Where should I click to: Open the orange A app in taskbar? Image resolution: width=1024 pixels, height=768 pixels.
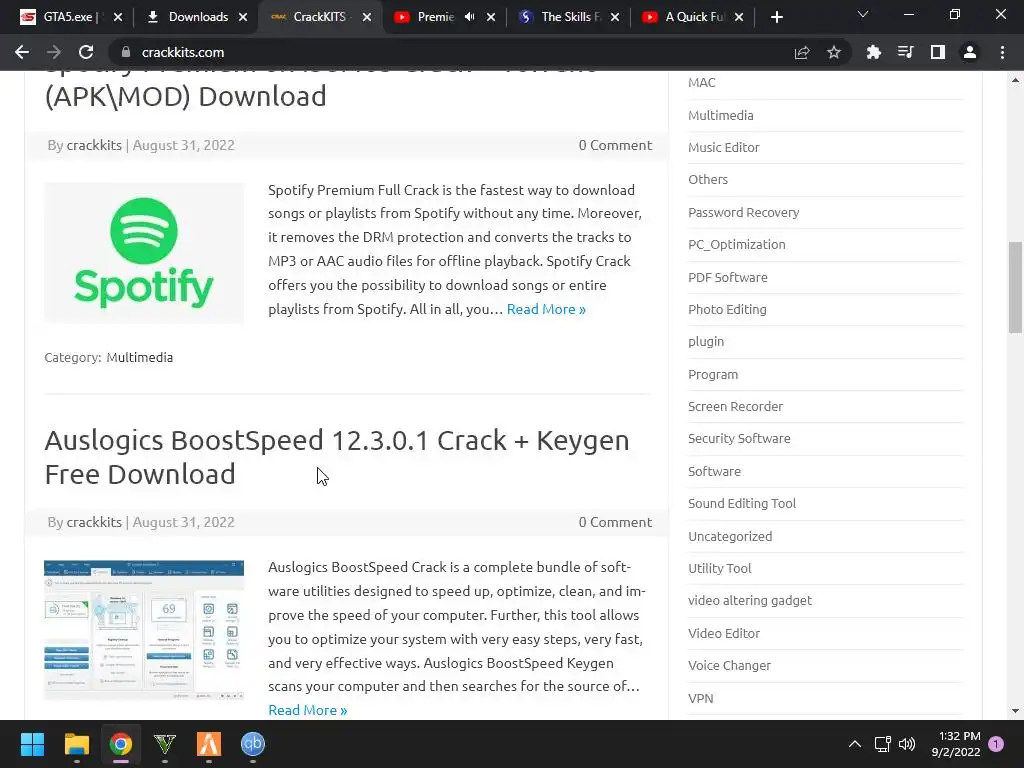pos(209,744)
